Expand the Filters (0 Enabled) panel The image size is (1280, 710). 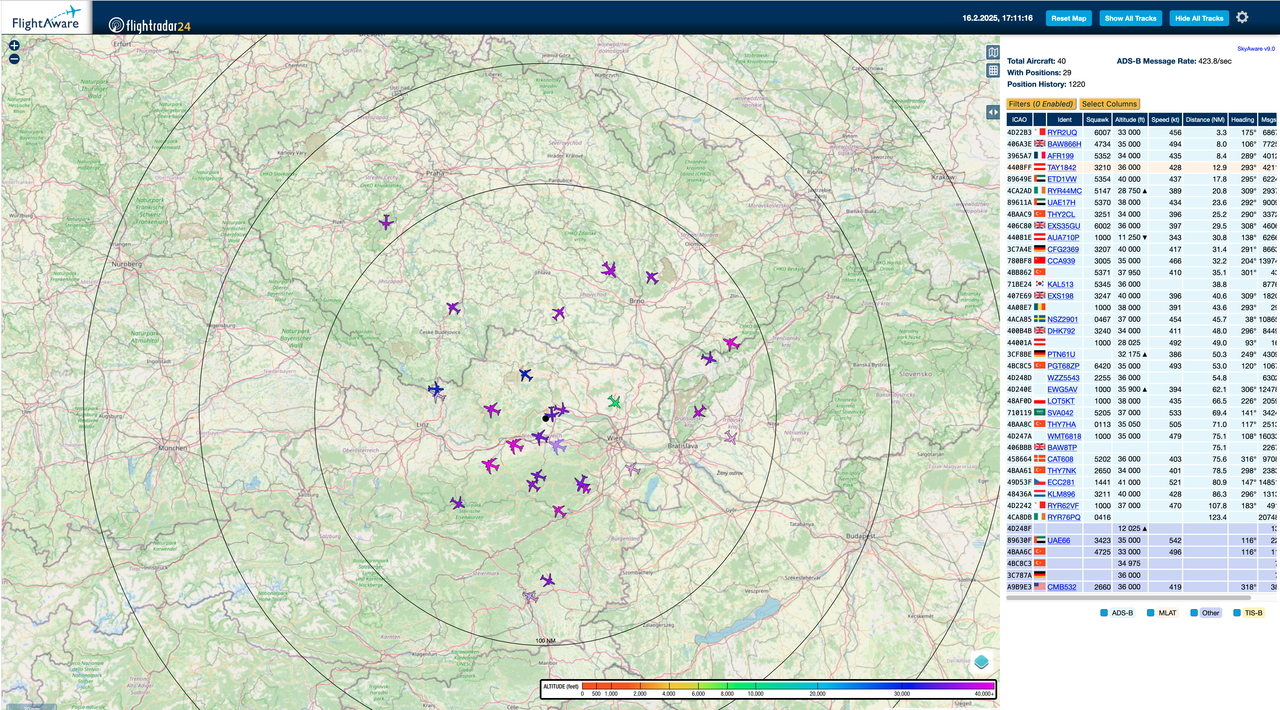pyautogui.click(x=1040, y=104)
